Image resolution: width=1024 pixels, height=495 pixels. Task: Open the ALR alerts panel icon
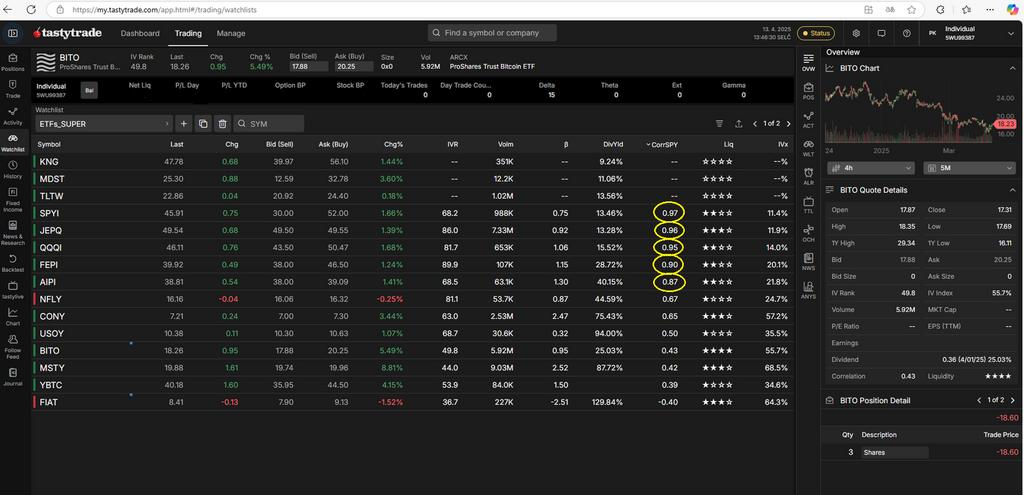(x=808, y=174)
